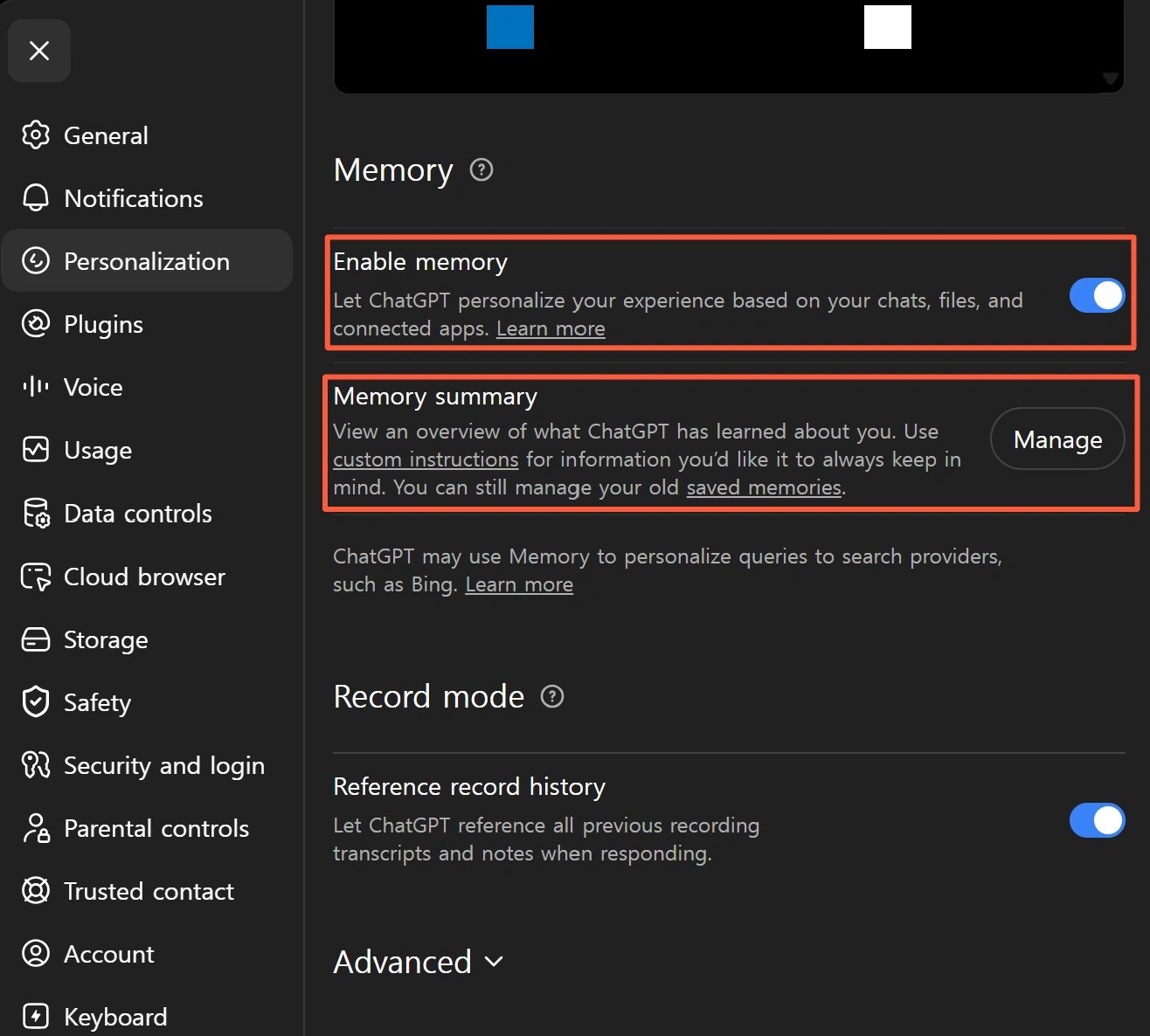Screen dimensions: 1150x1036
Task: Click the Manage button for Memory summary
Action: point(1057,439)
